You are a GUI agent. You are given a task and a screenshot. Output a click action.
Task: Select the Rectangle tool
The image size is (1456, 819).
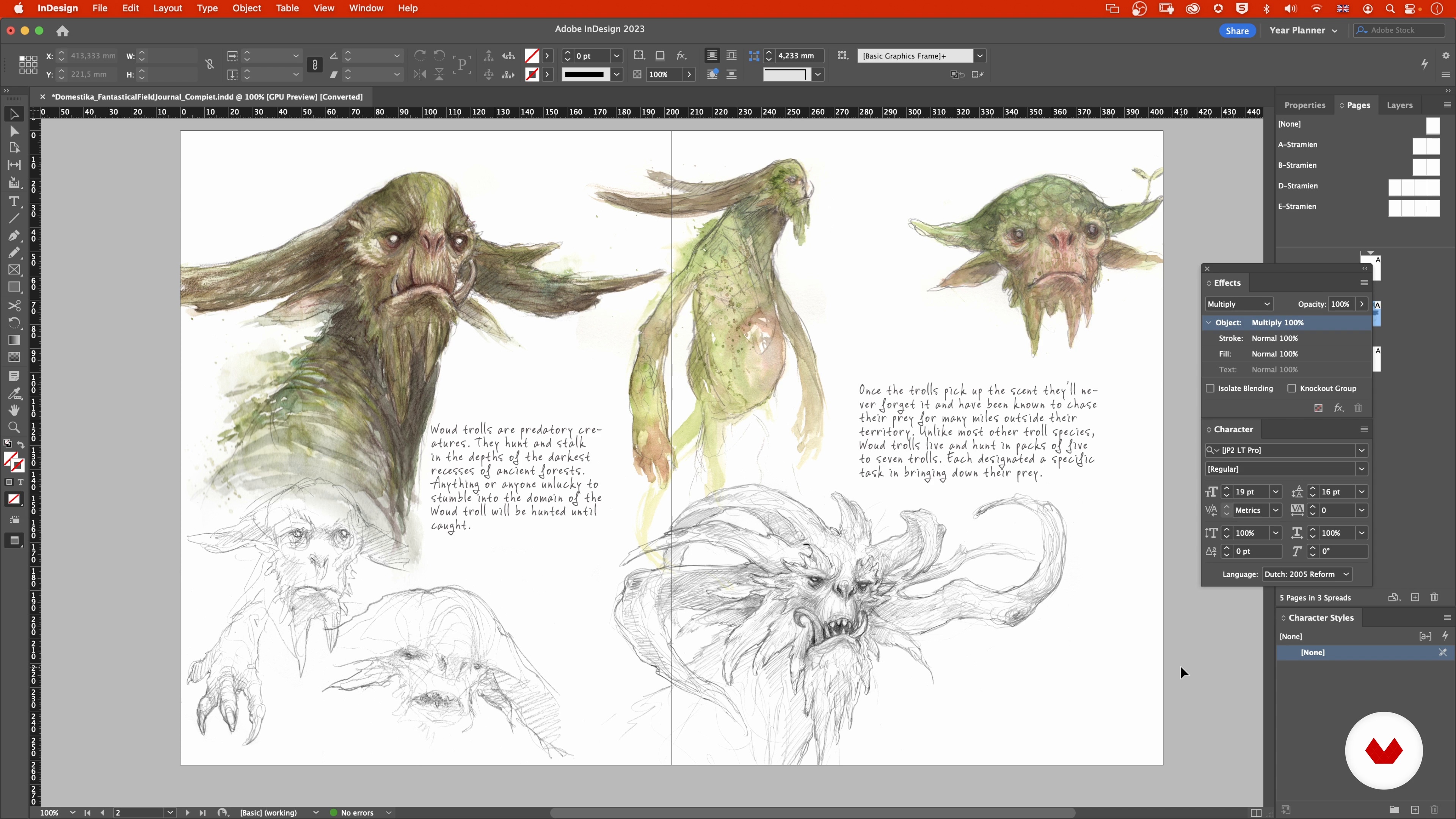14,287
